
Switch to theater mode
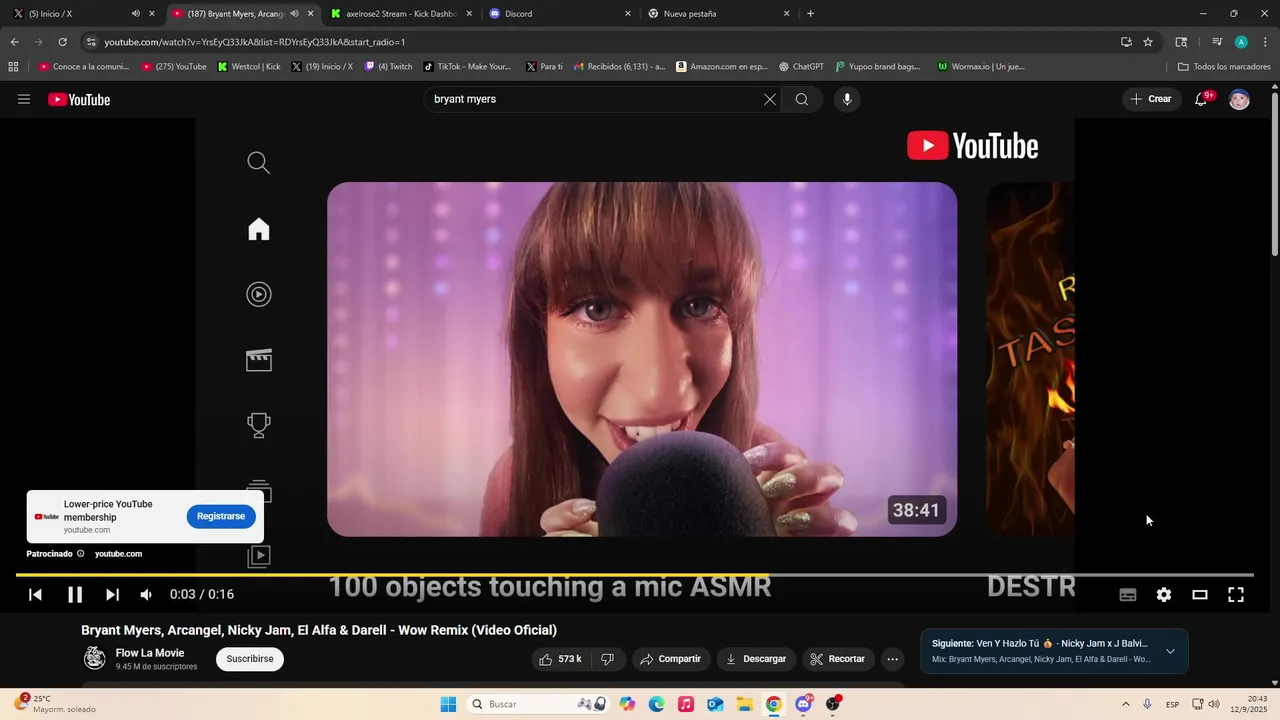pyautogui.click(x=1200, y=594)
